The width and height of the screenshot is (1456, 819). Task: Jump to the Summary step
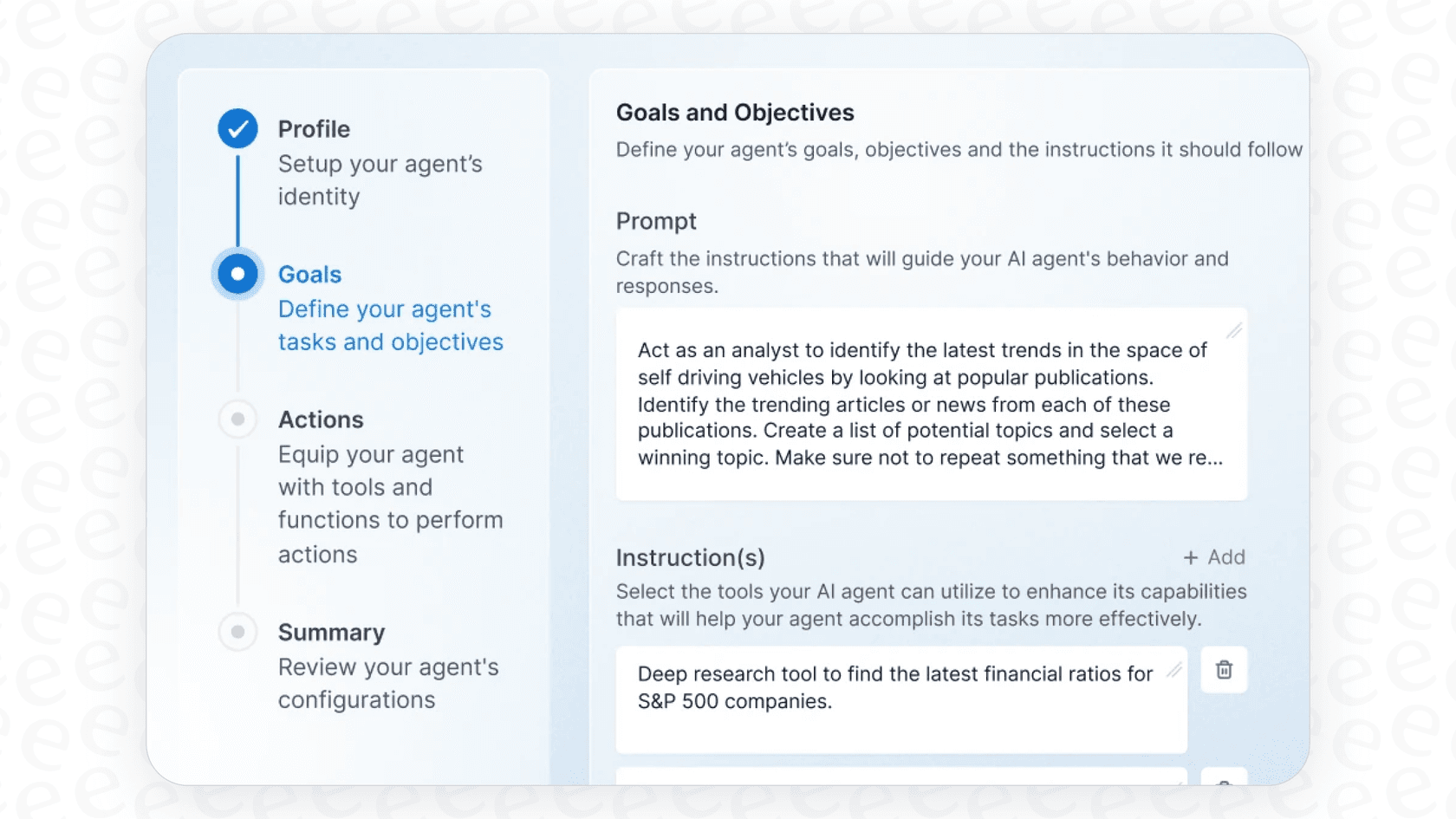(331, 633)
